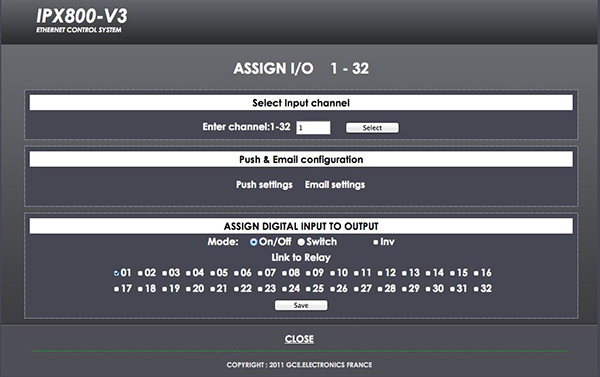Tick the relay 05 checkbox
The height and width of the screenshot is (377, 600).
coord(212,273)
